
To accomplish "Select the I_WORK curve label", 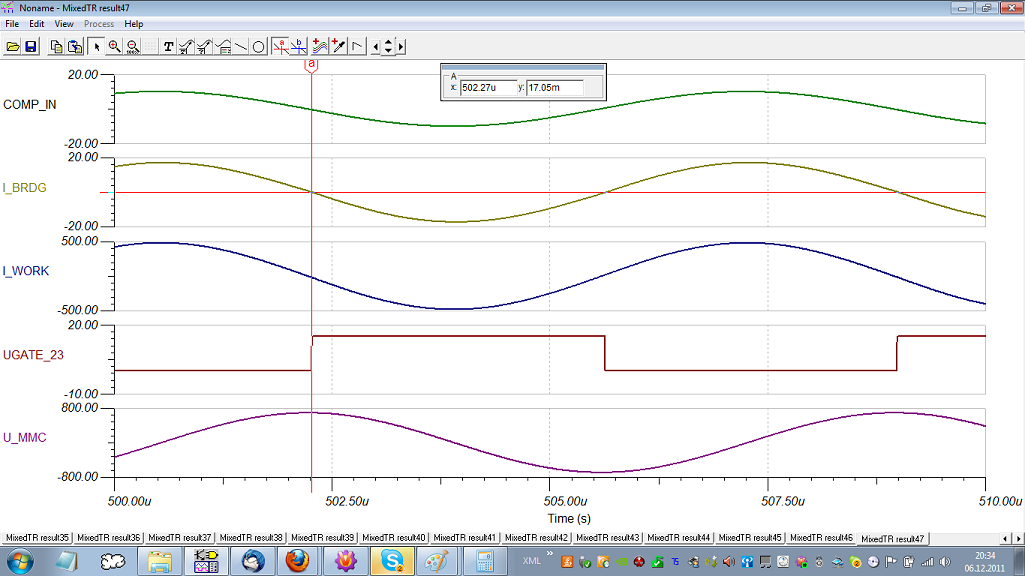I will pyautogui.click(x=25, y=271).
